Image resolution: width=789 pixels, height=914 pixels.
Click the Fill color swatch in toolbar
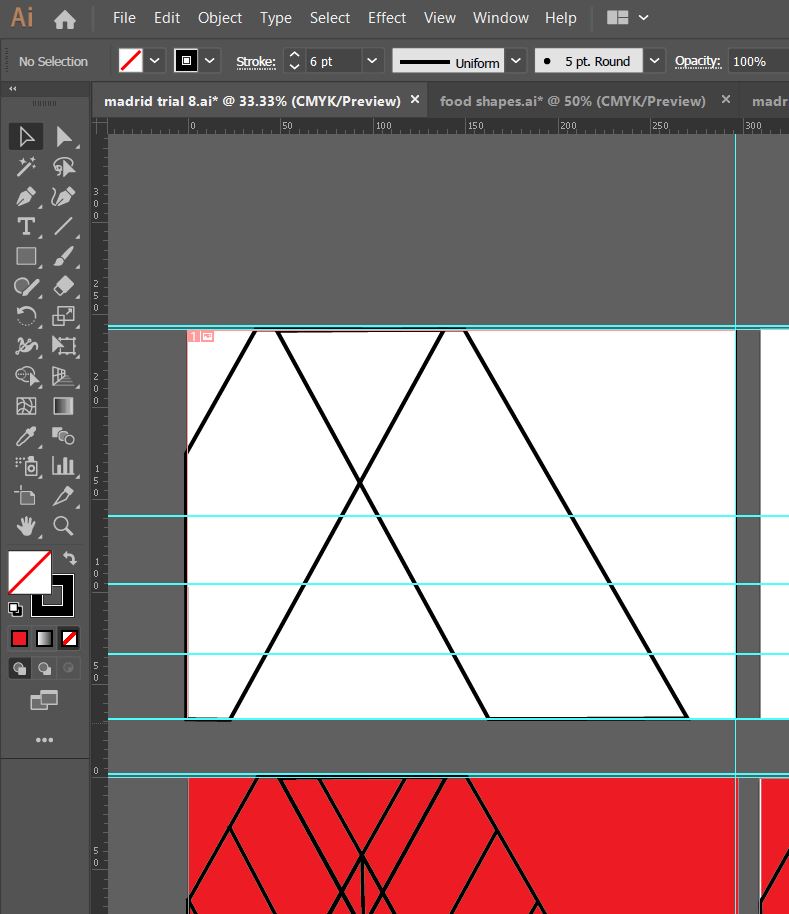29,572
